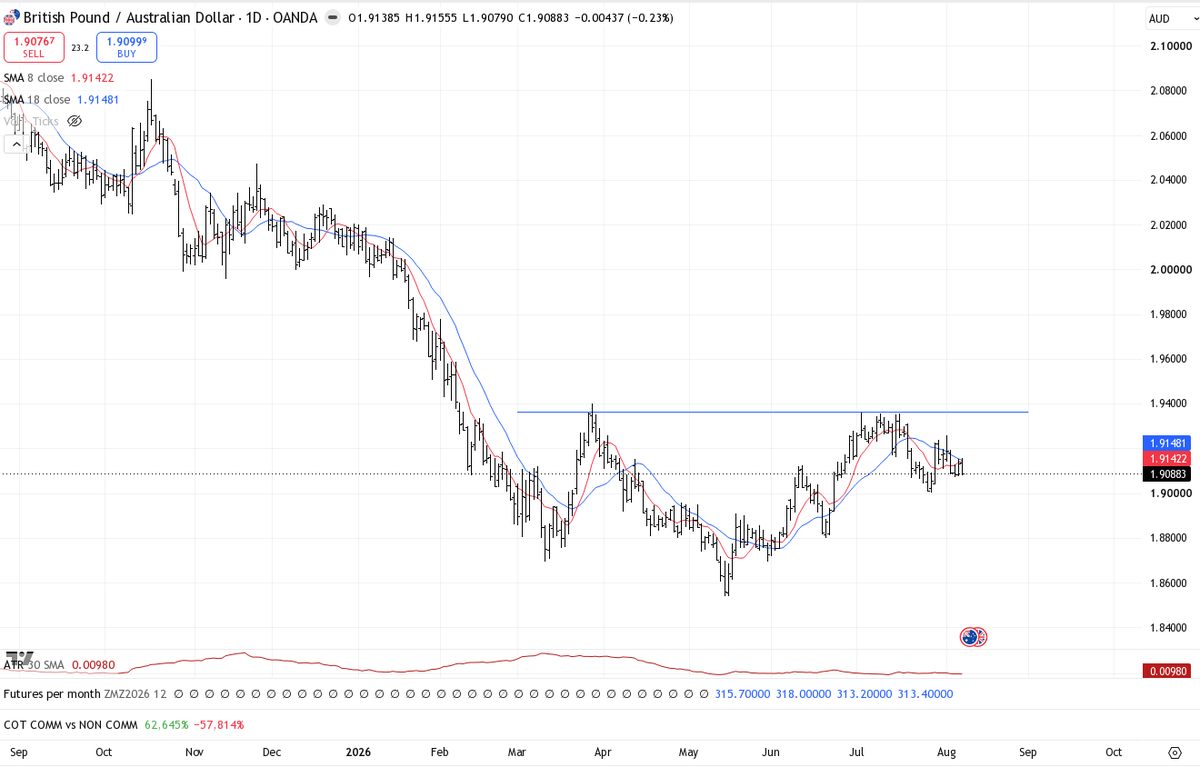Click the Aug label on the time axis
This screenshot has height=767, width=1200.
click(x=944, y=752)
